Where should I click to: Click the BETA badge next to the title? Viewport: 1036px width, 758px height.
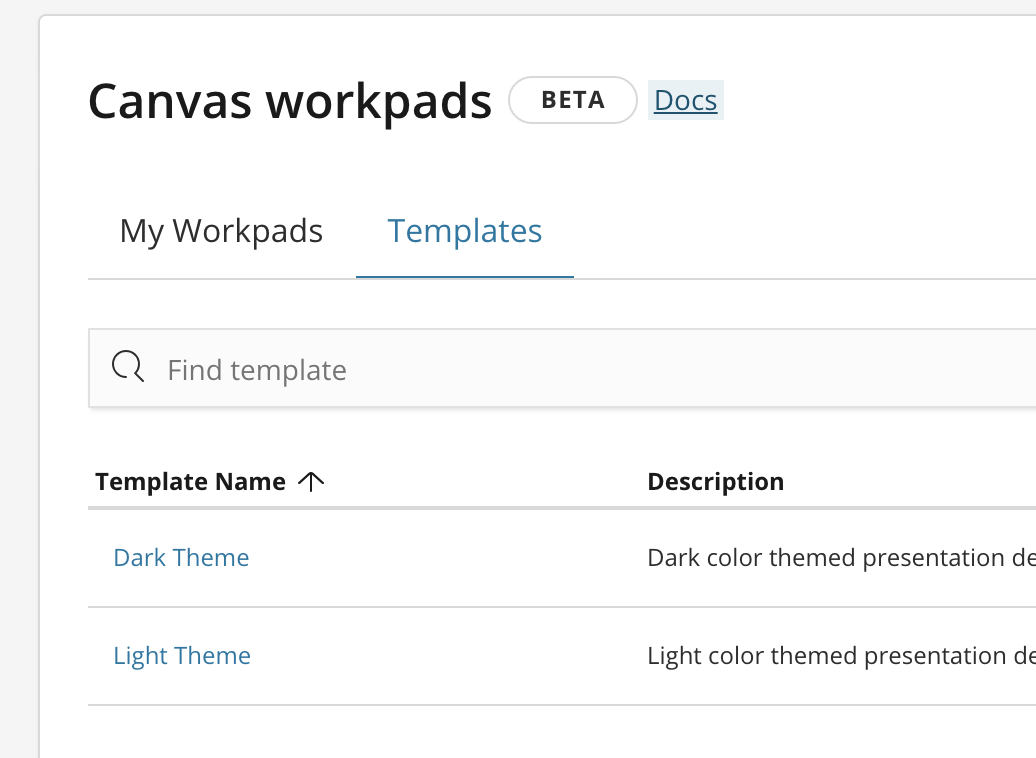572,100
